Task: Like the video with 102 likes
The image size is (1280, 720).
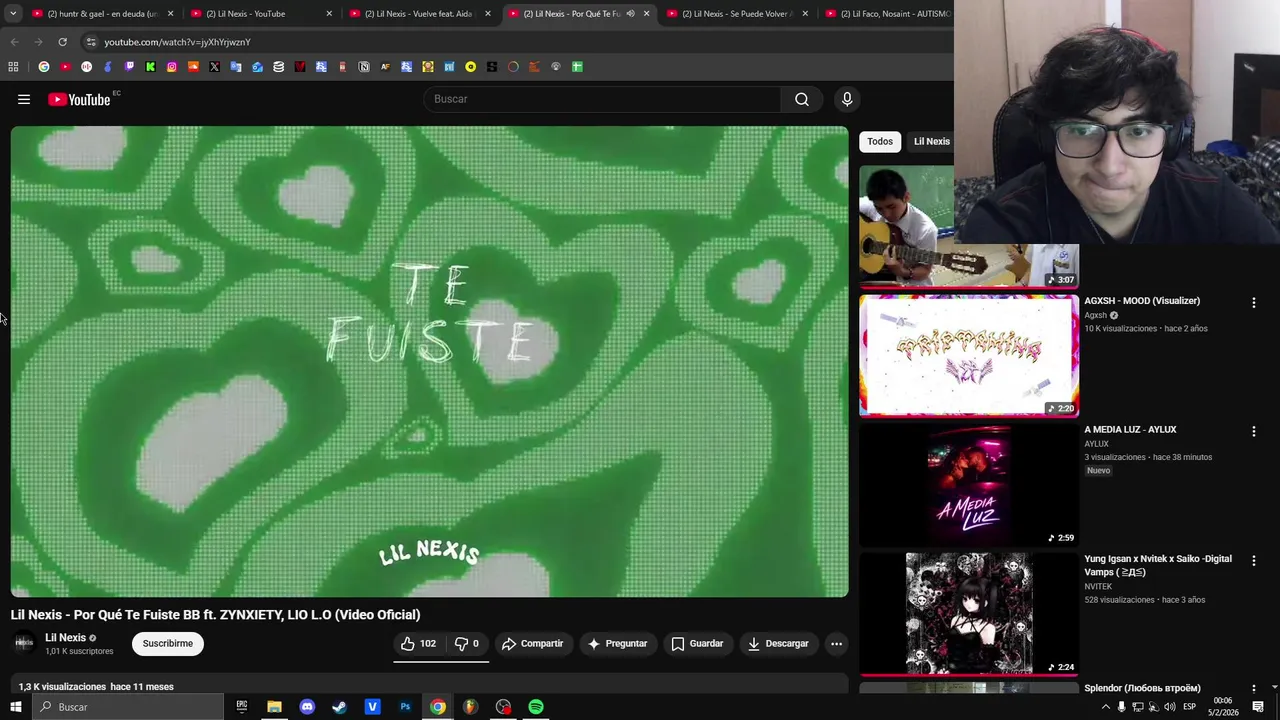Action: 419,643
